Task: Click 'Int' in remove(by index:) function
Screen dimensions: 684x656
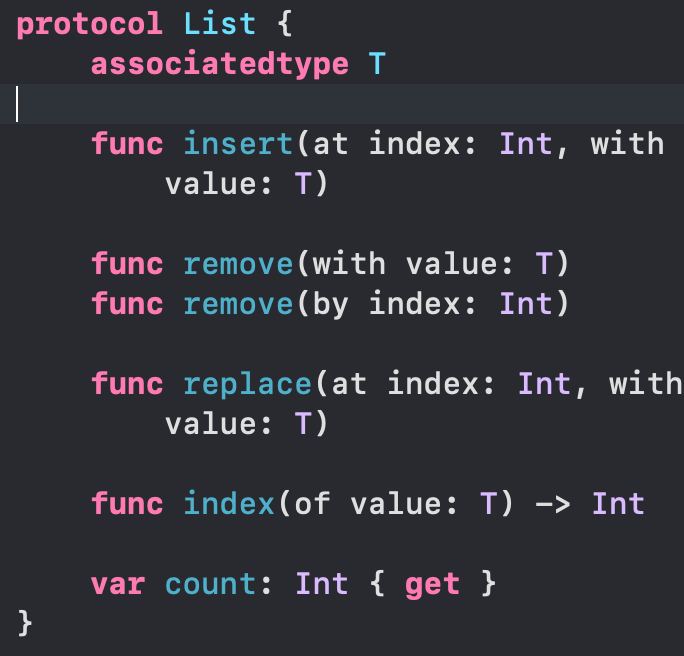Action: tap(526, 303)
